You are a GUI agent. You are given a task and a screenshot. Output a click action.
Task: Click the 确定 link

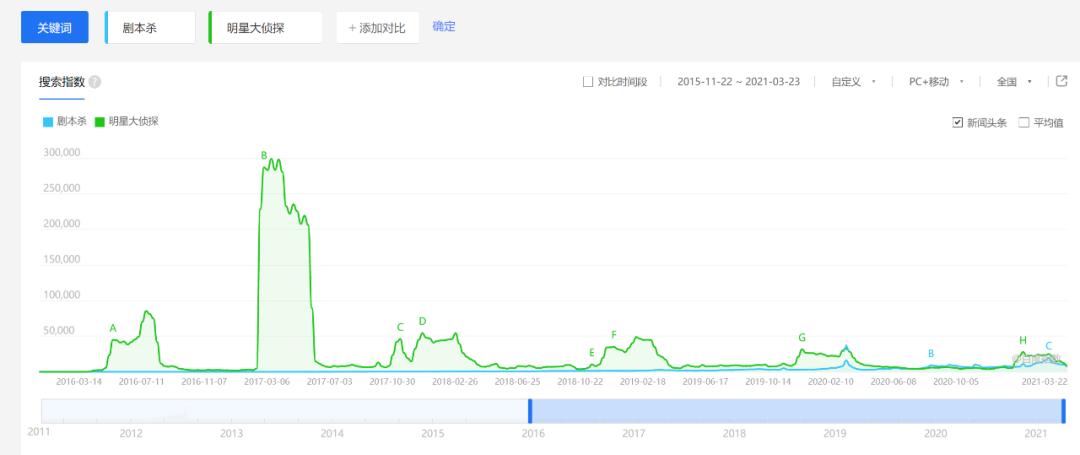coord(444,26)
